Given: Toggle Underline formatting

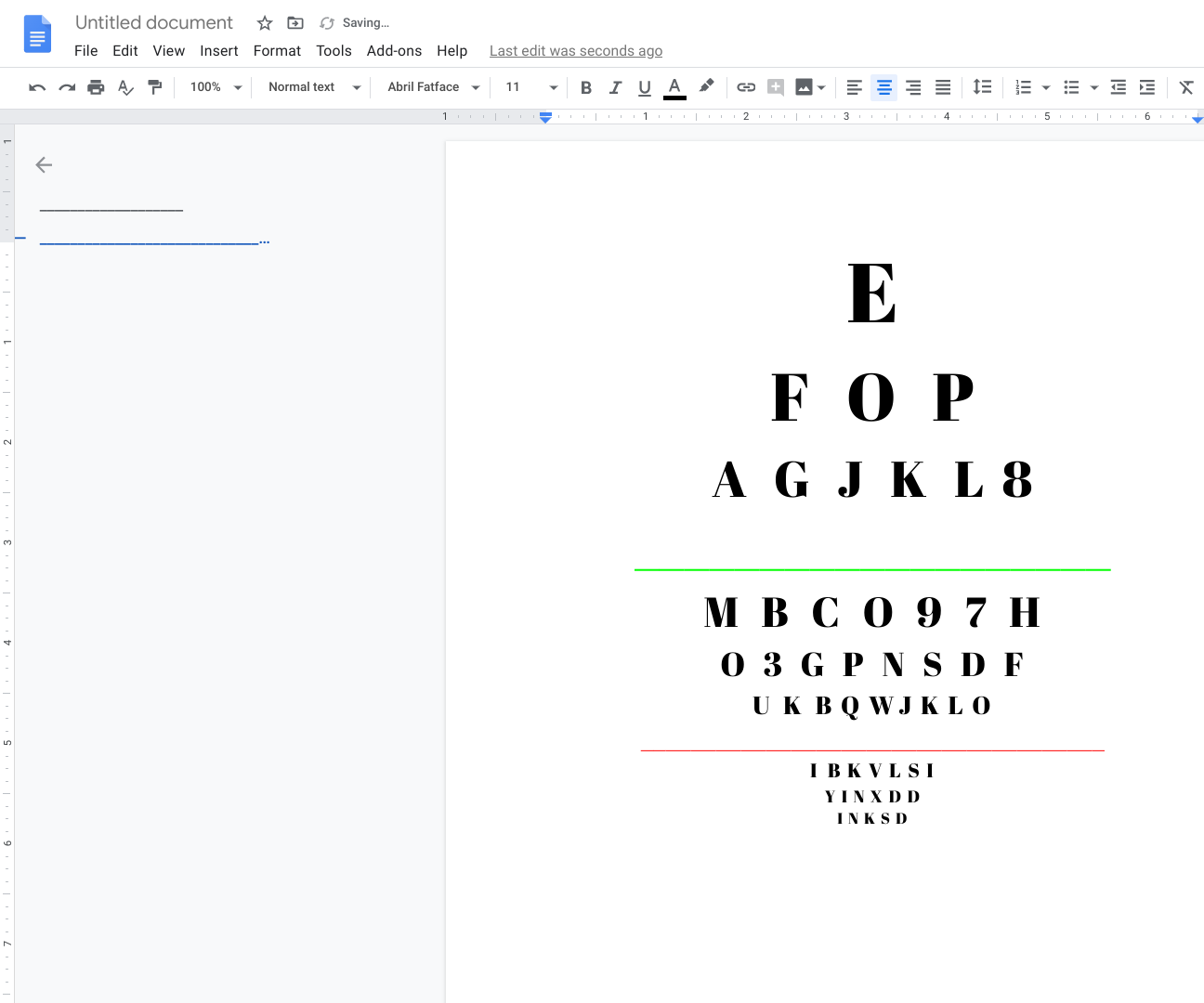Looking at the screenshot, I should coord(645,87).
